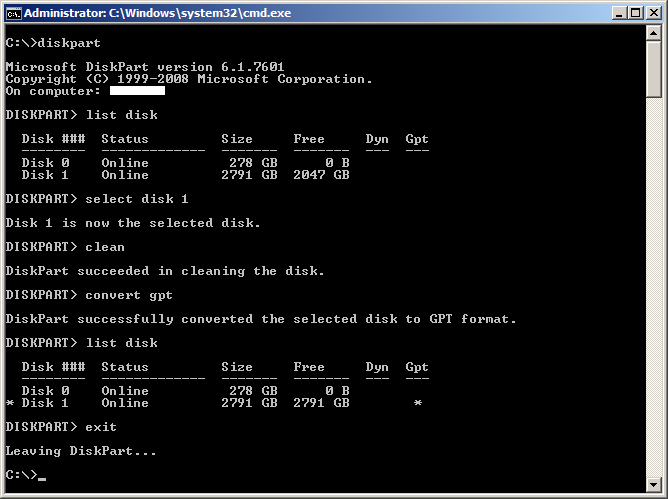This screenshot has width=668, height=499.
Task: Click the Gpt asterisk for Disk 1
Action: click(x=417, y=403)
